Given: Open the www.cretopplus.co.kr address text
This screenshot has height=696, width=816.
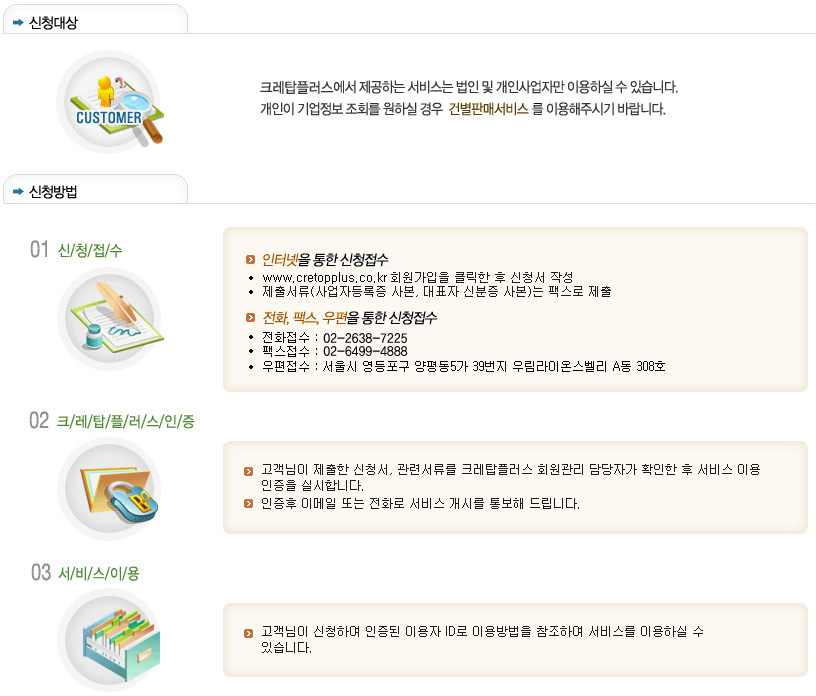Looking at the screenshot, I should point(325,277).
